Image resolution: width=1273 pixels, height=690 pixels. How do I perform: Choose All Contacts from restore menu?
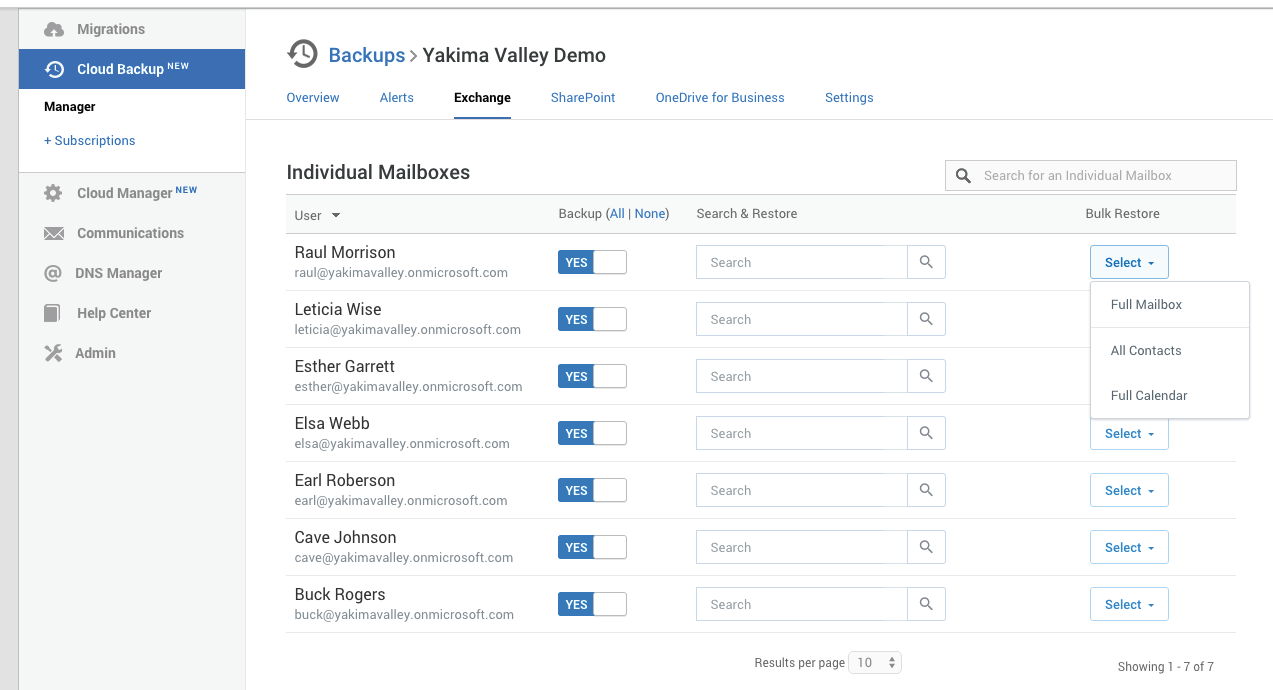[1170, 350]
